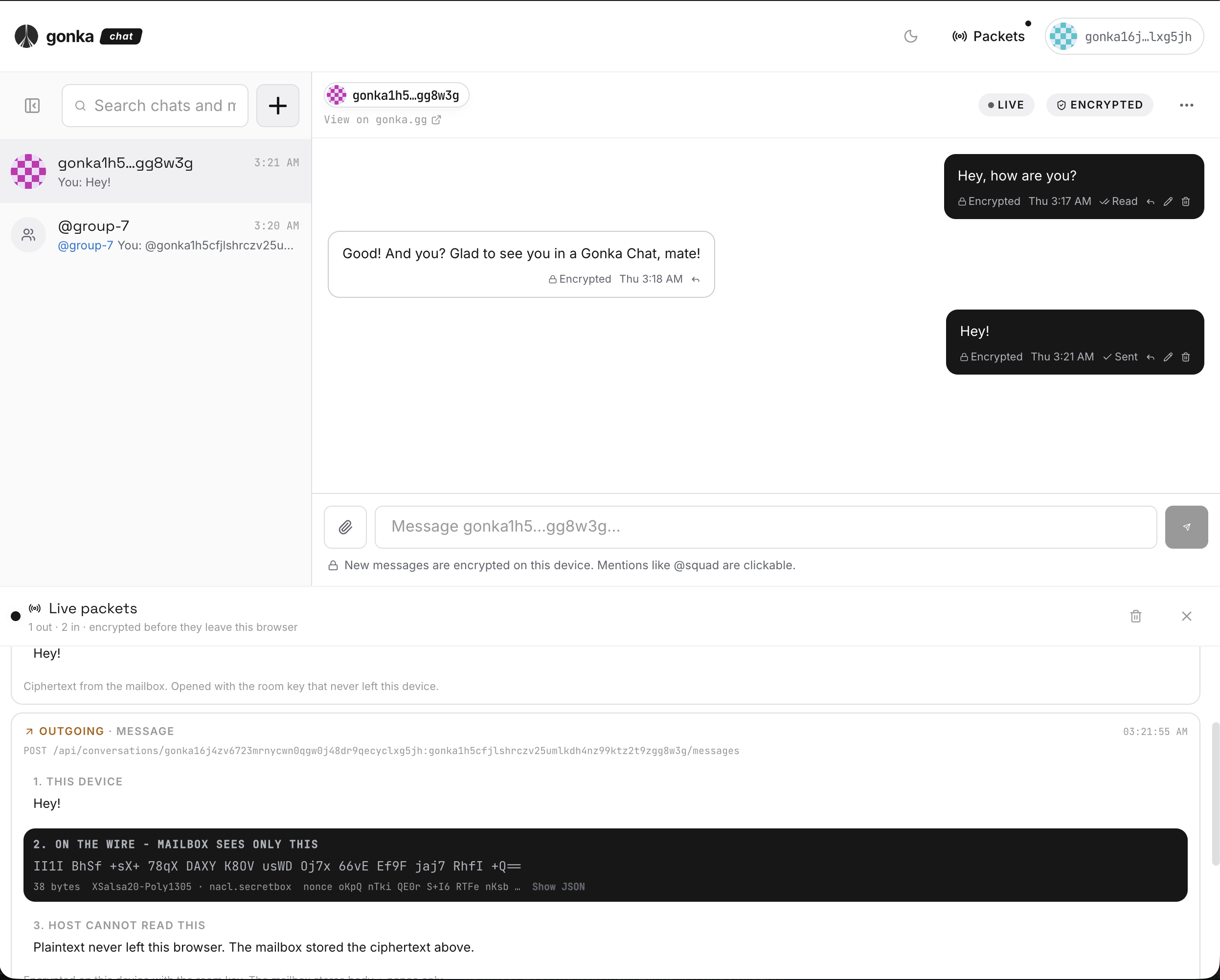Show JSON for the outgoing packet

point(558,887)
